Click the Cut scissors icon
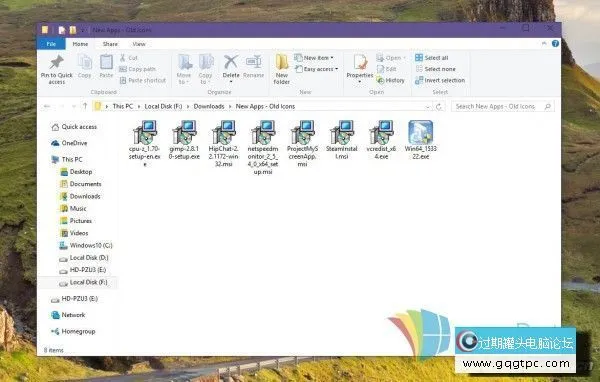Viewport: 600px width, 382px height. (x=123, y=58)
